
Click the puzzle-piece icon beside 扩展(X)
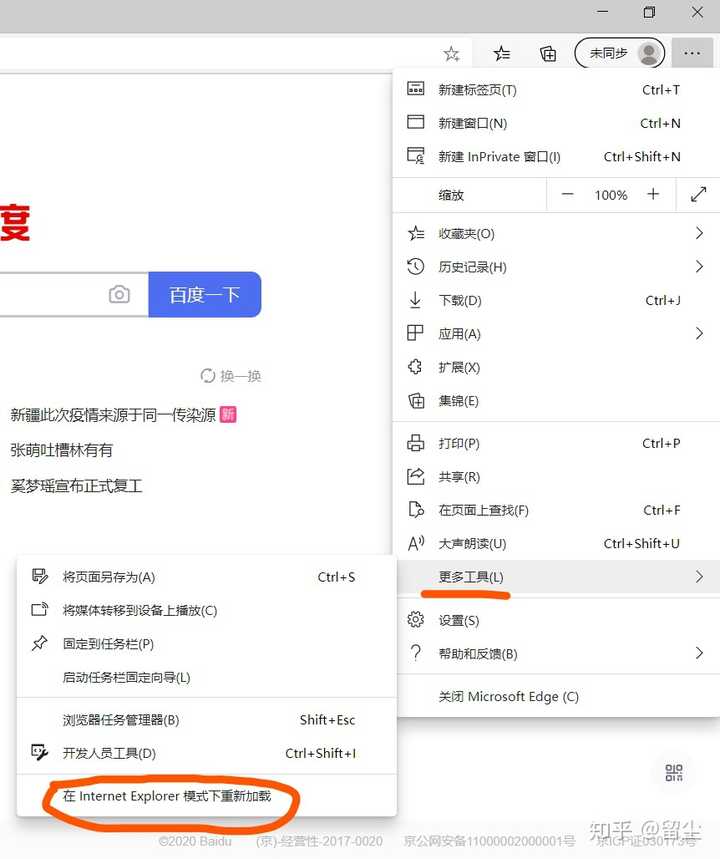coord(415,367)
